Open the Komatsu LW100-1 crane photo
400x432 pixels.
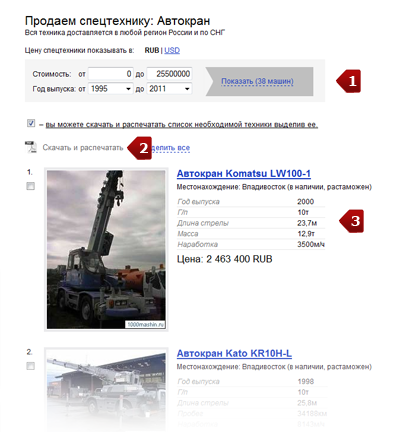tap(106, 249)
